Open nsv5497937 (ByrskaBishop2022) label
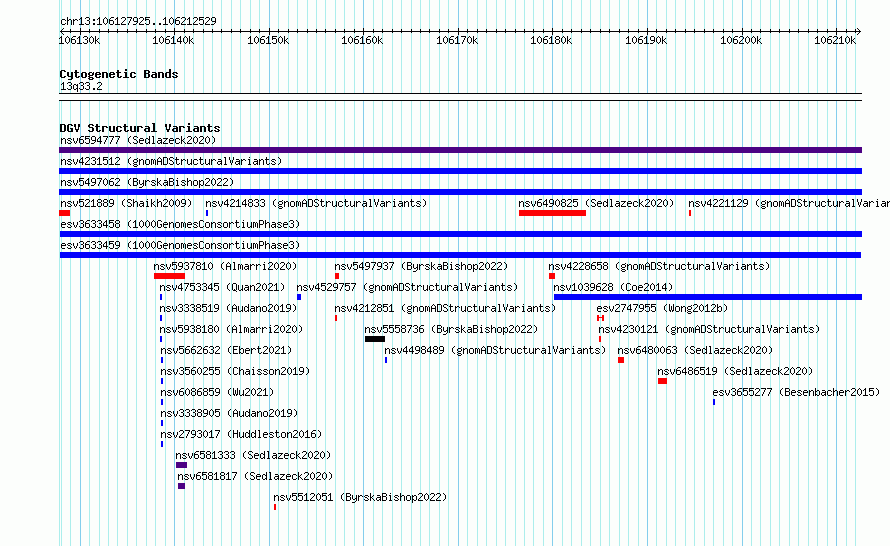The width and height of the screenshot is (890, 546). point(421,266)
